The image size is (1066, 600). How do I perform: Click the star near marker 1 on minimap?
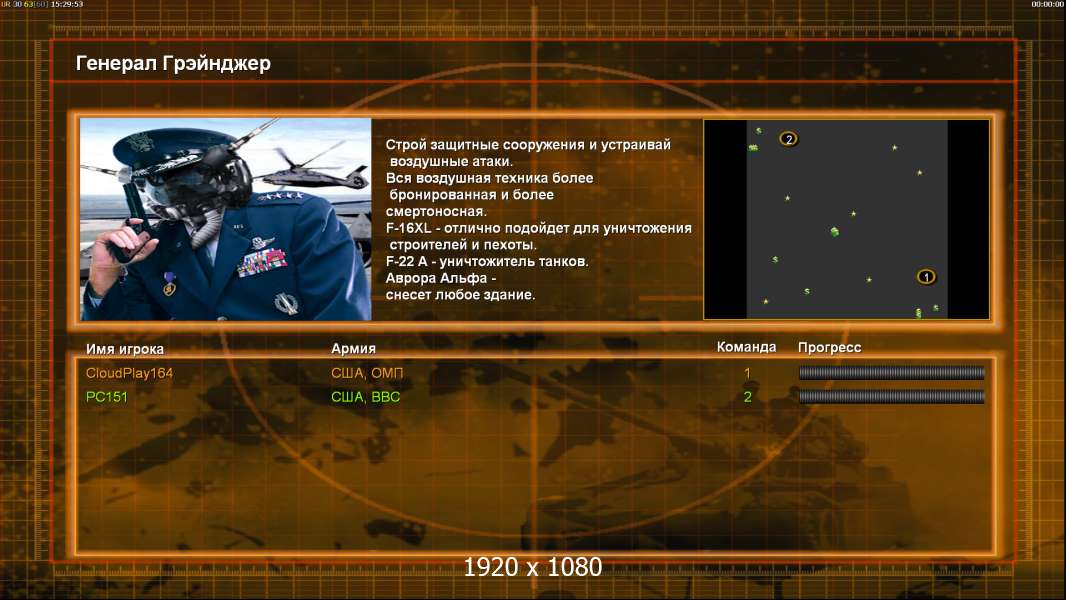click(x=869, y=279)
